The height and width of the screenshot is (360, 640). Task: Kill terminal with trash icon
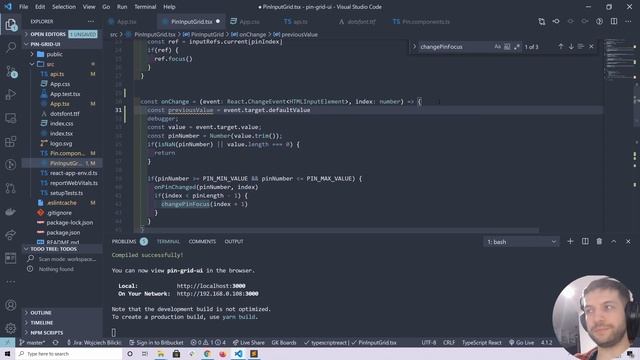599,242
